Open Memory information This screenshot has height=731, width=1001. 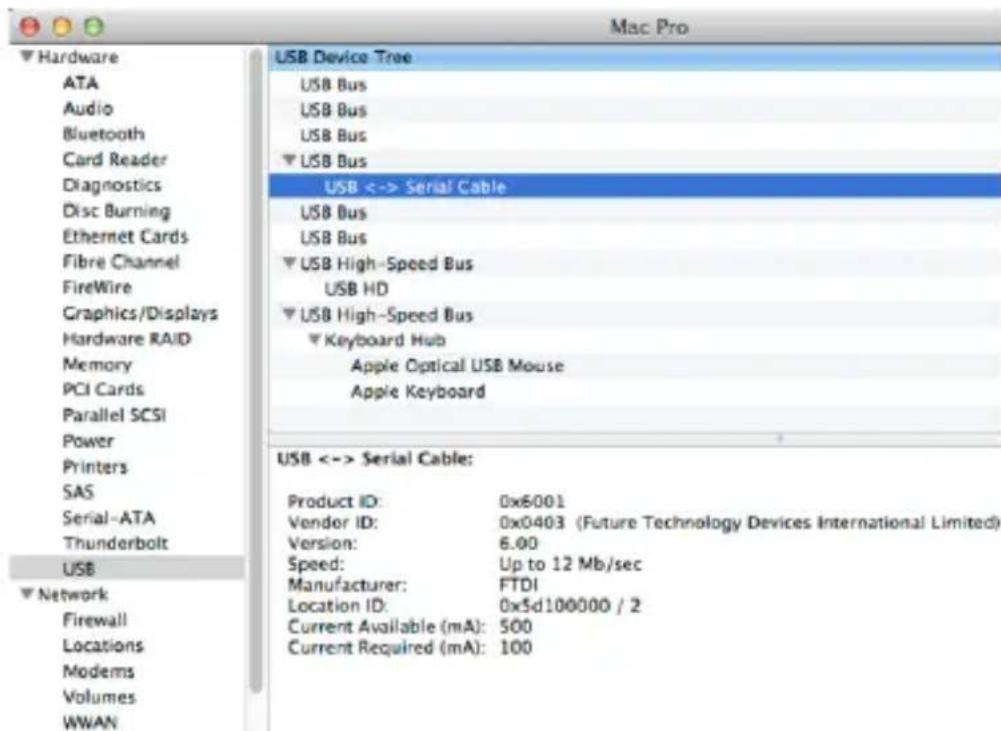point(97,364)
